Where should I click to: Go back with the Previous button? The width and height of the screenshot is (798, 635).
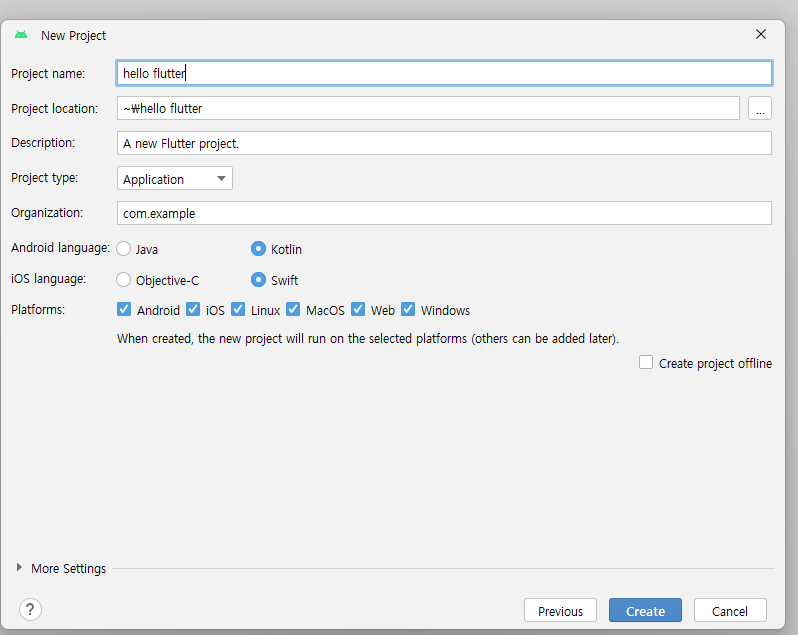[560, 610]
